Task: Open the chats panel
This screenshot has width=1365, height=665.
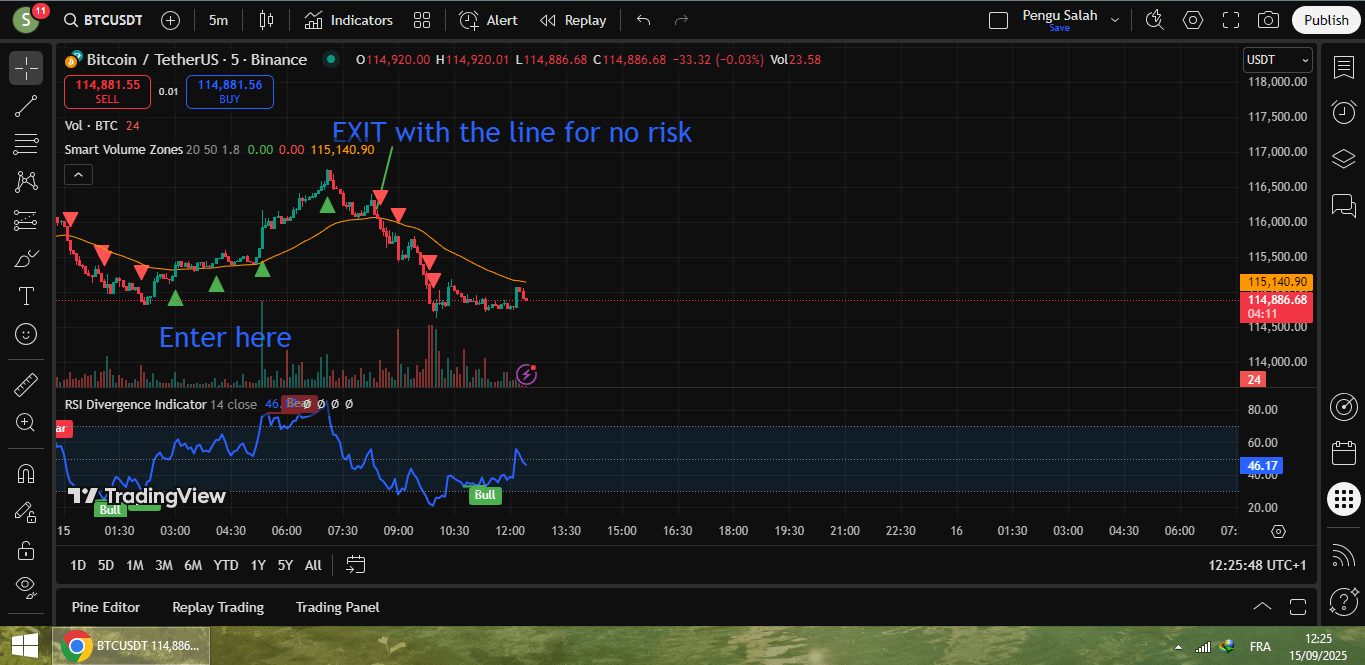Action: point(1344,205)
